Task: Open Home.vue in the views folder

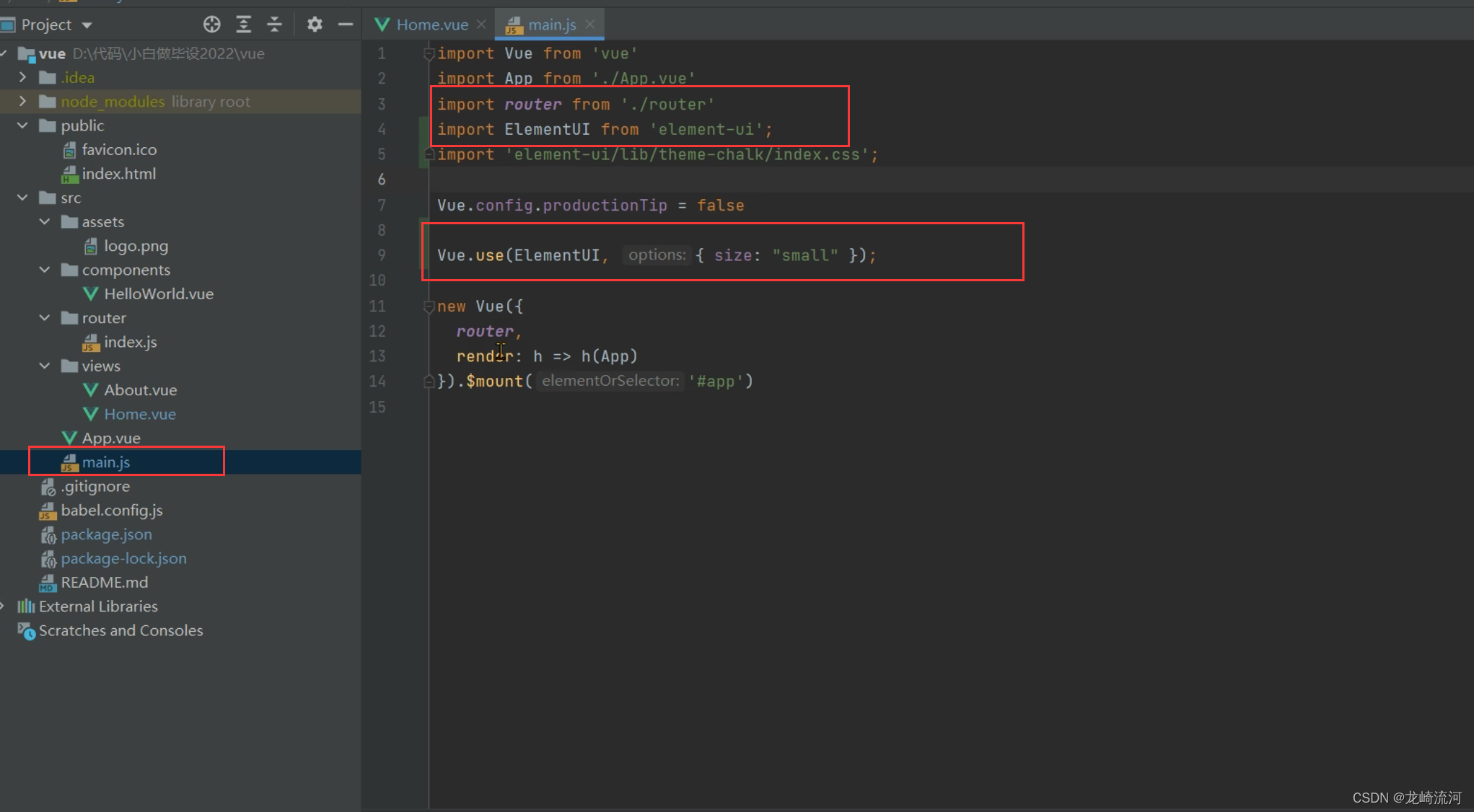Action: pyautogui.click(x=140, y=414)
